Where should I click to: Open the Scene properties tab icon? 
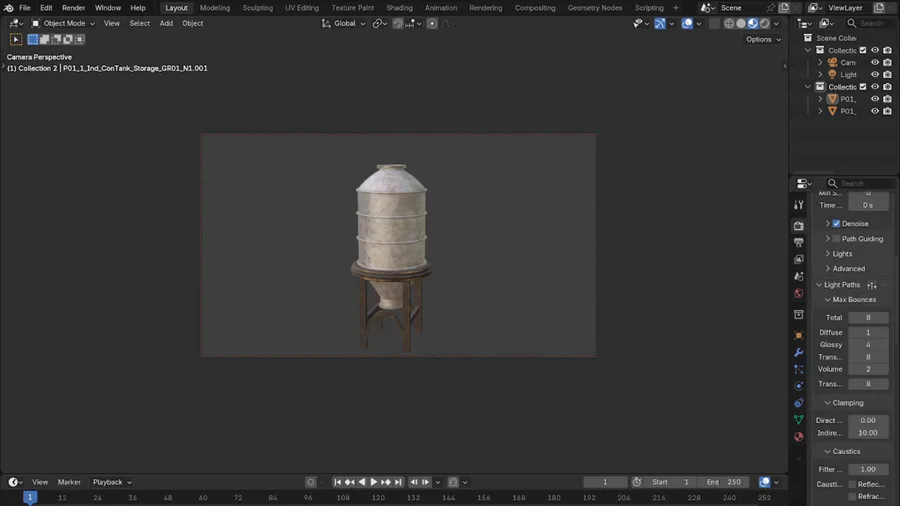click(x=798, y=277)
